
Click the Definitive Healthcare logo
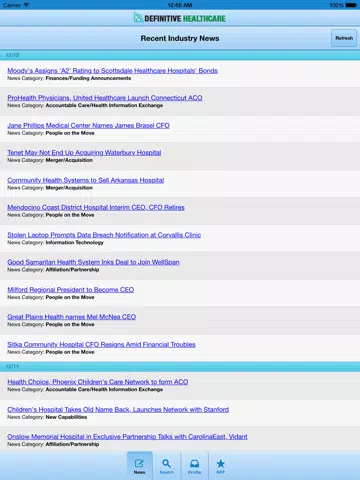[180, 18]
